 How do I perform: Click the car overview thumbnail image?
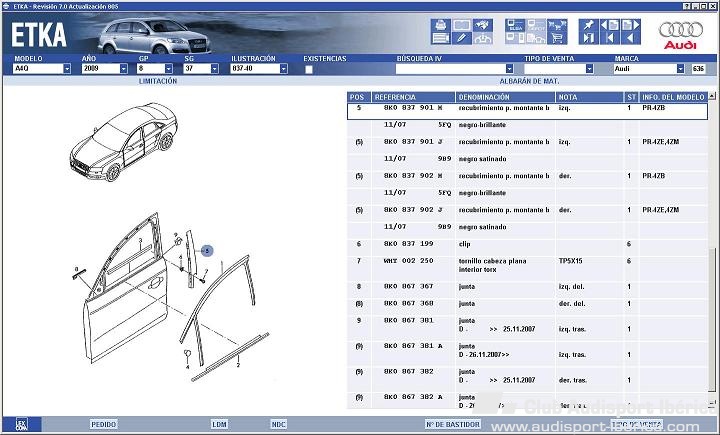124,142
